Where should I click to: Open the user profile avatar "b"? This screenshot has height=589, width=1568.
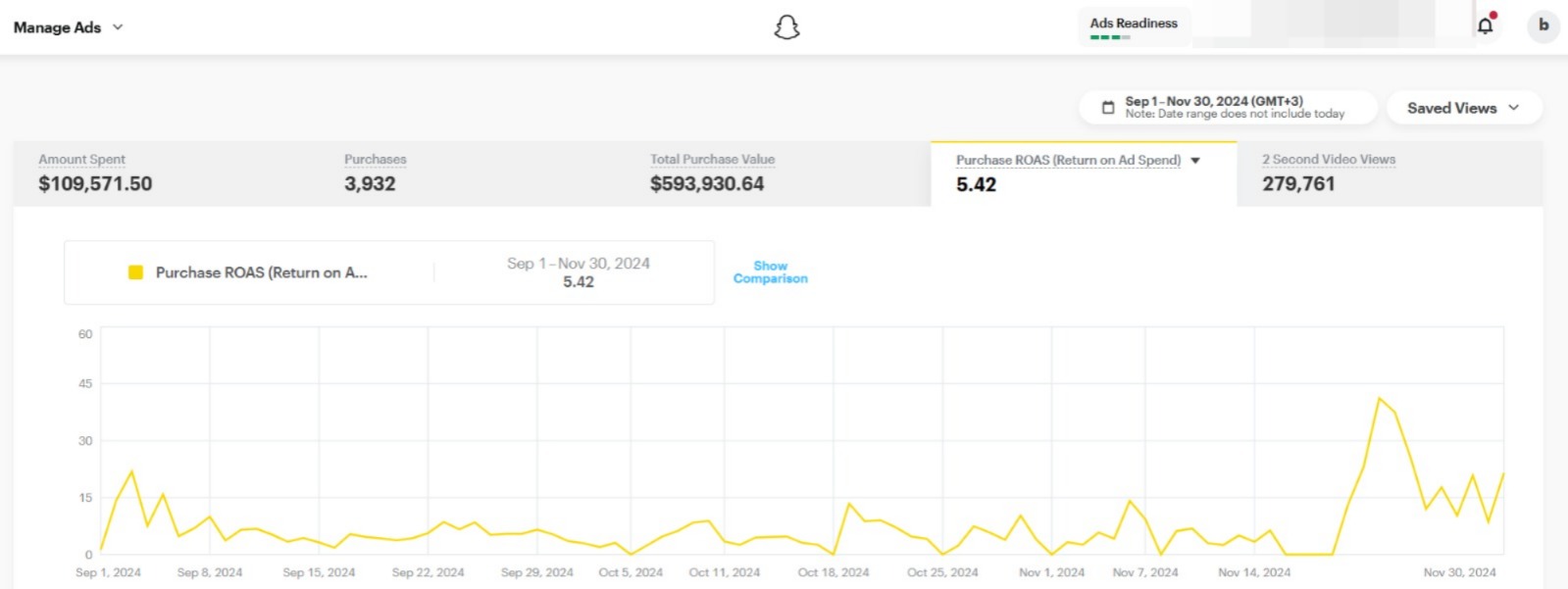coord(1543,25)
